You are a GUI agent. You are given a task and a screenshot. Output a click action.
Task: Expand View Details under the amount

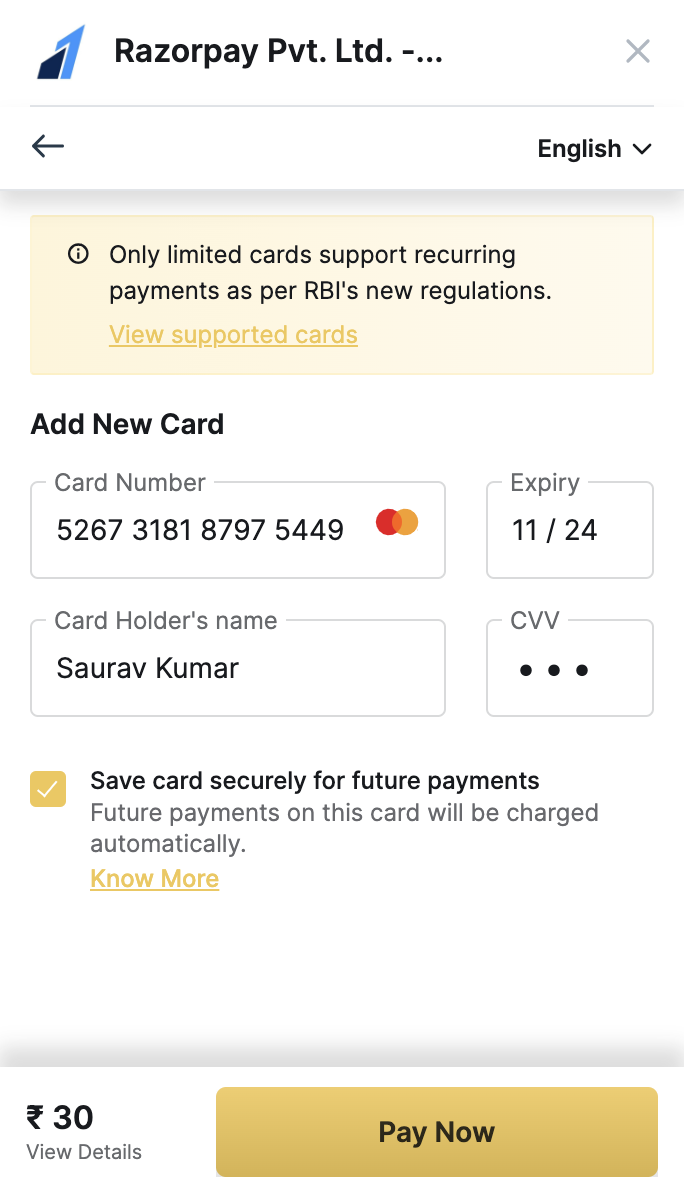click(x=84, y=1151)
